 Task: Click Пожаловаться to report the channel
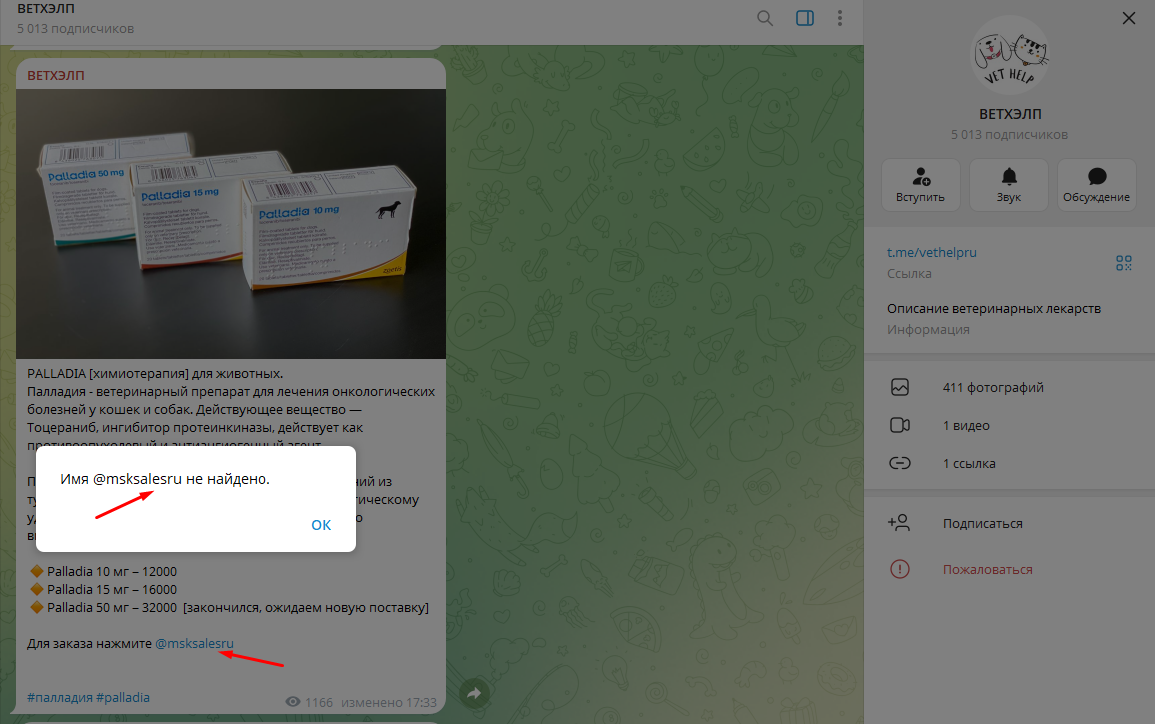1009,569
